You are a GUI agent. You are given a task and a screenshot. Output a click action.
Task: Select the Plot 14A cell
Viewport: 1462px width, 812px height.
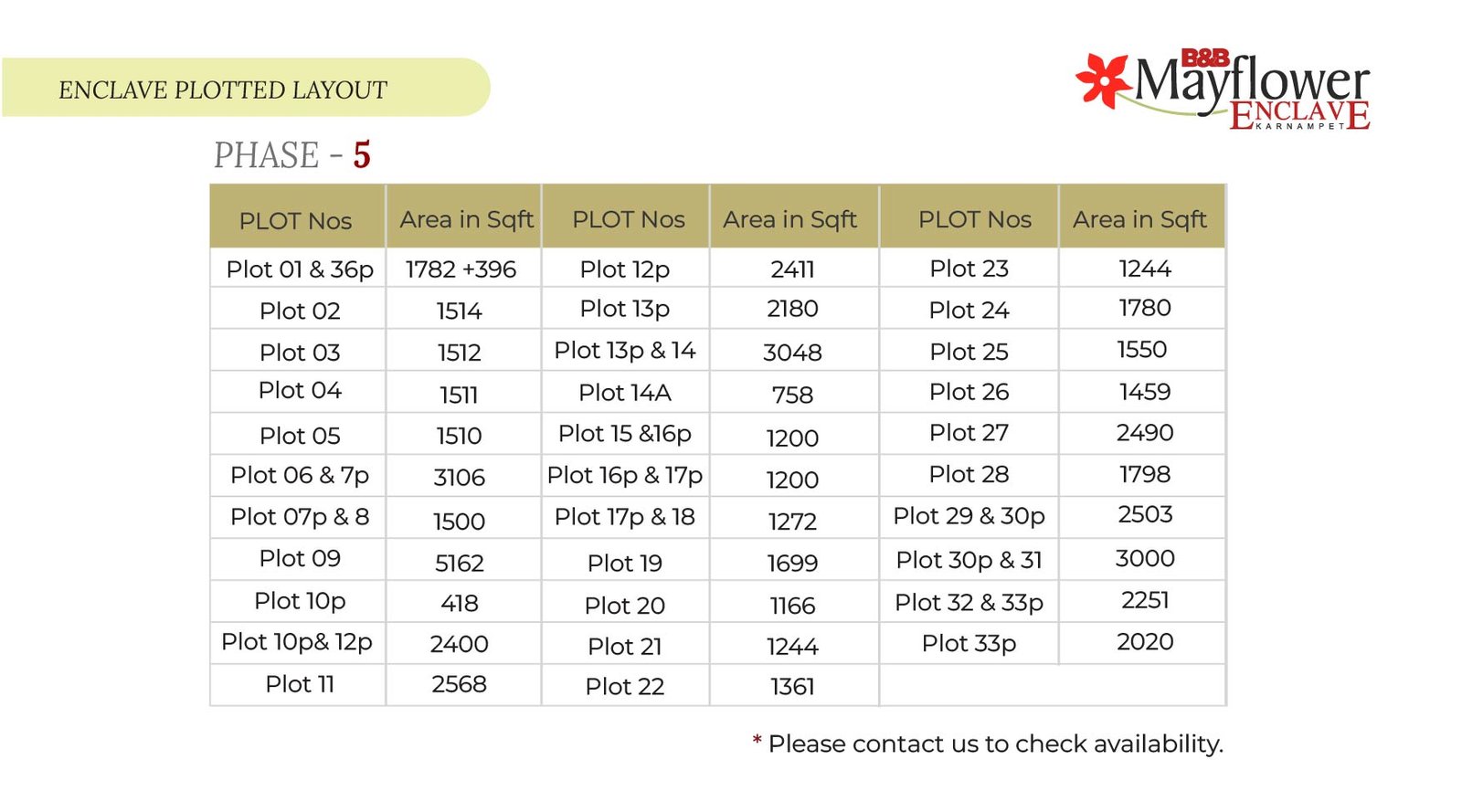click(625, 393)
